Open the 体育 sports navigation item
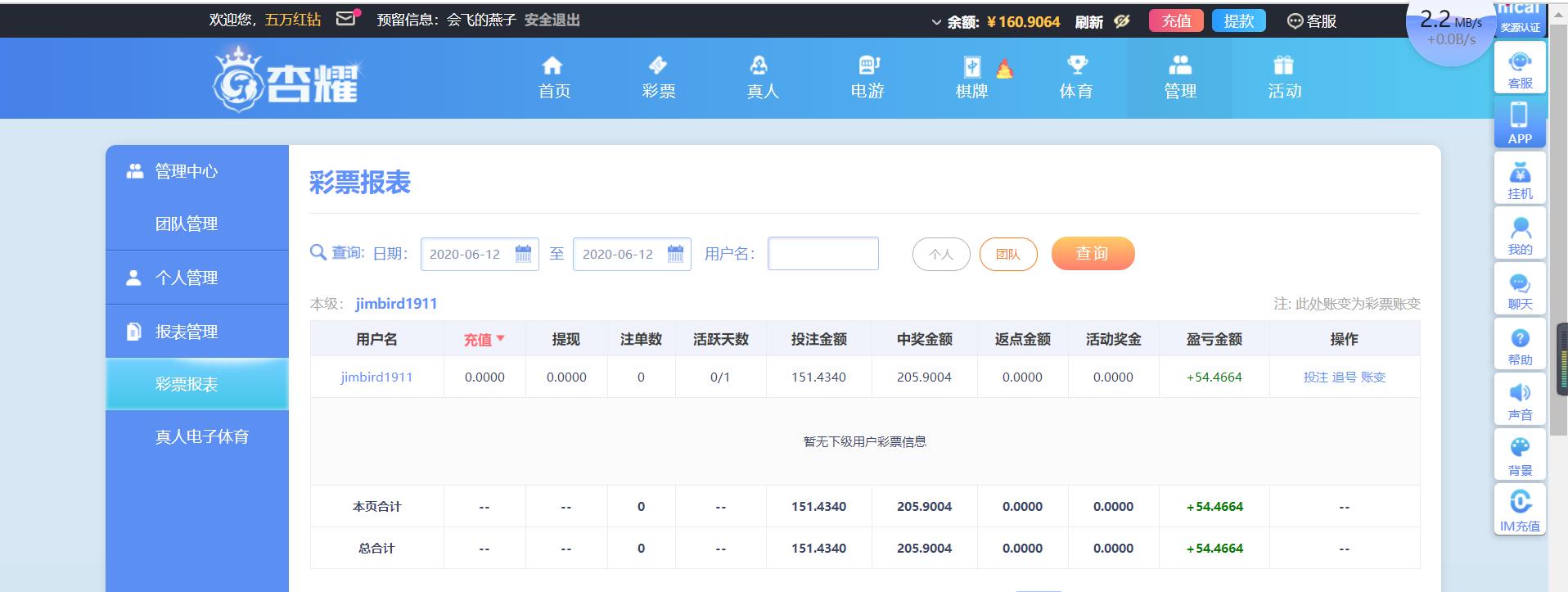 pos(1076,78)
